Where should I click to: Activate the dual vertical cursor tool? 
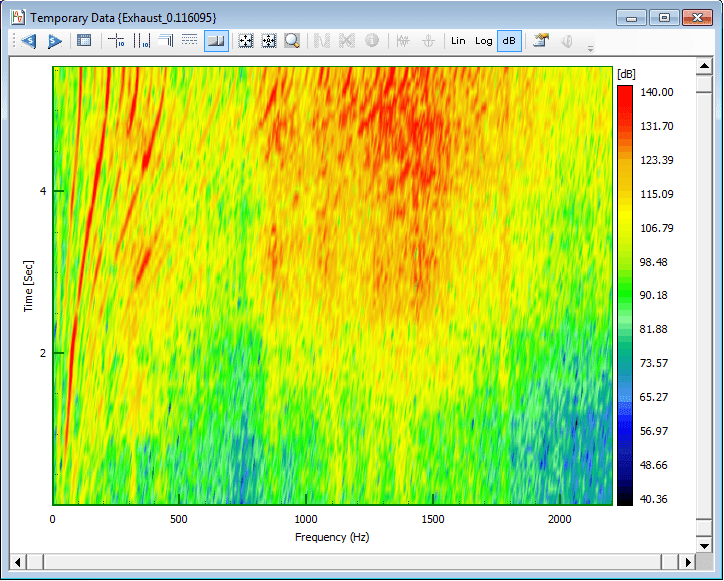(x=141, y=41)
